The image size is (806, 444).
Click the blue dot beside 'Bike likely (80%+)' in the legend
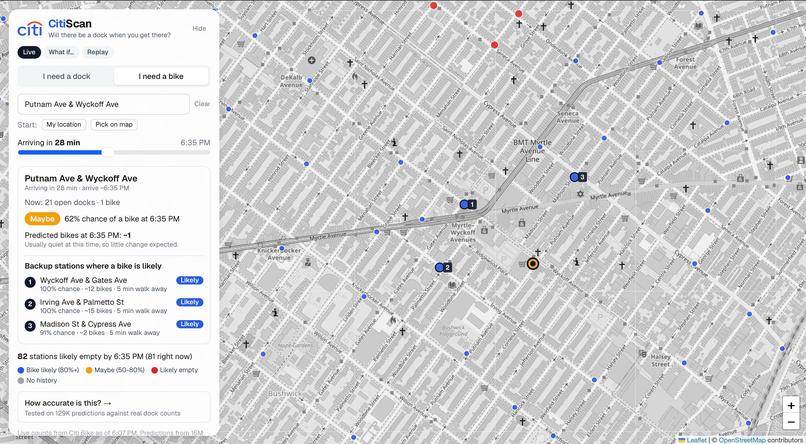pyautogui.click(x=21, y=370)
